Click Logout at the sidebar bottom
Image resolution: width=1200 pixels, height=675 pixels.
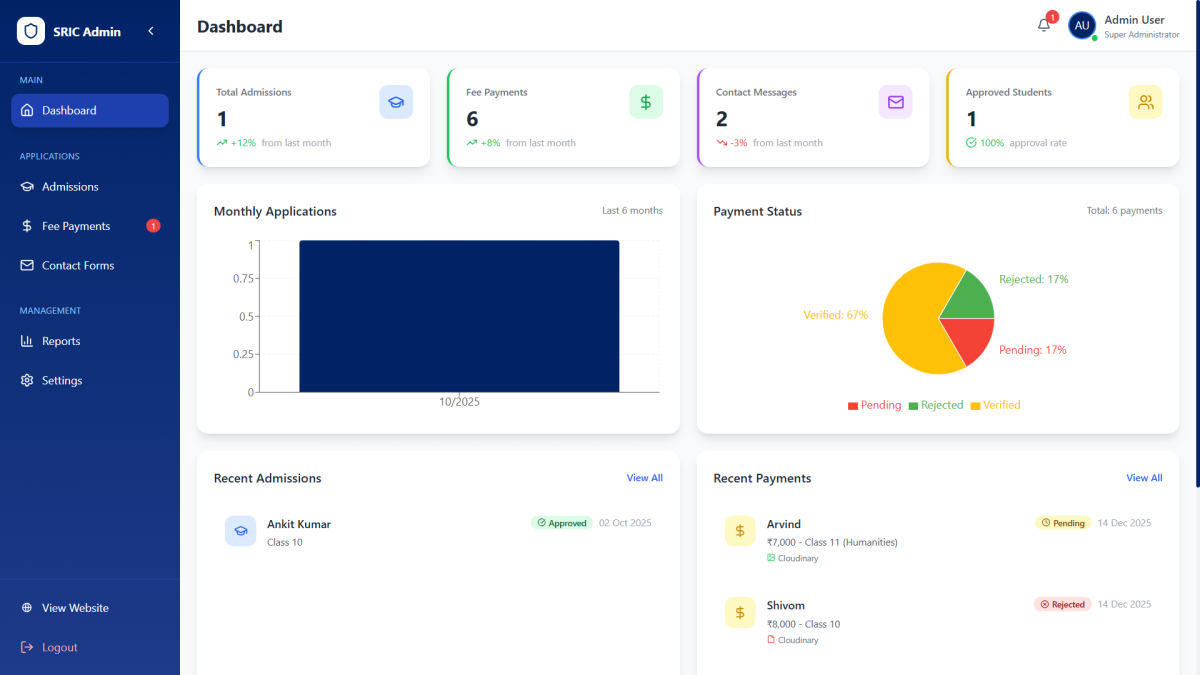[x=59, y=647]
